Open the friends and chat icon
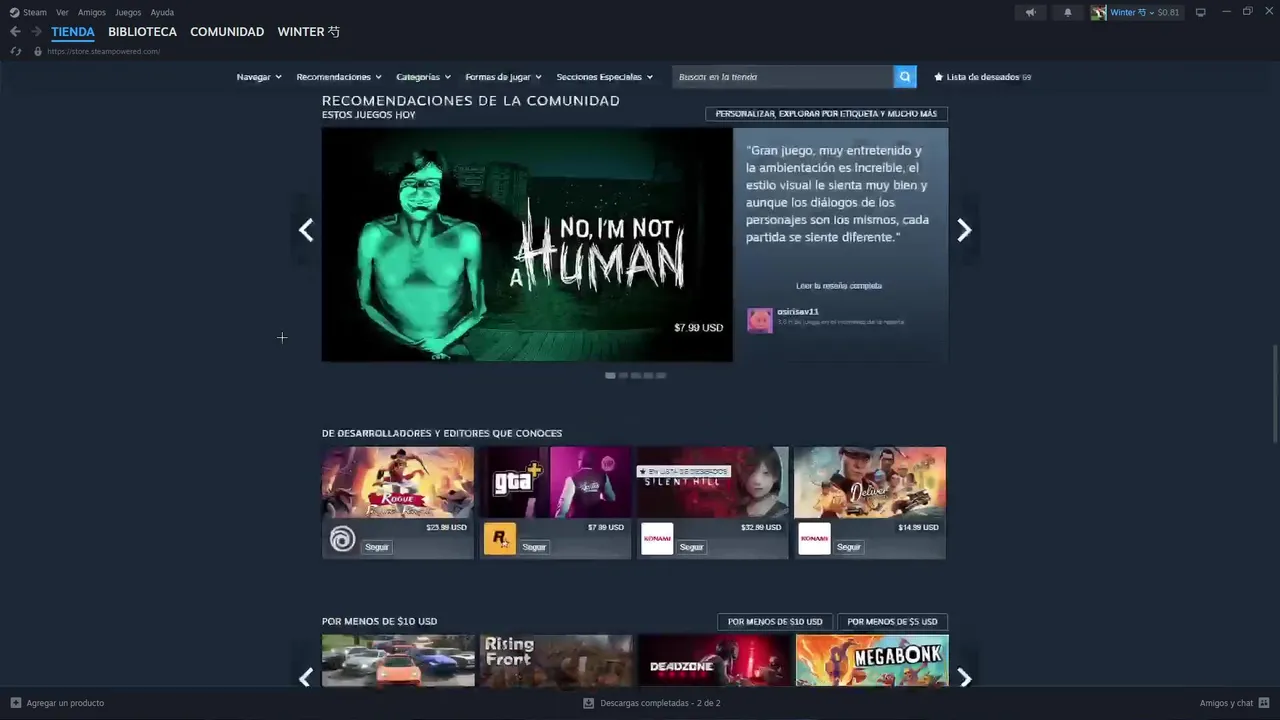Viewport: 1280px width, 720px height. pos(1264,703)
